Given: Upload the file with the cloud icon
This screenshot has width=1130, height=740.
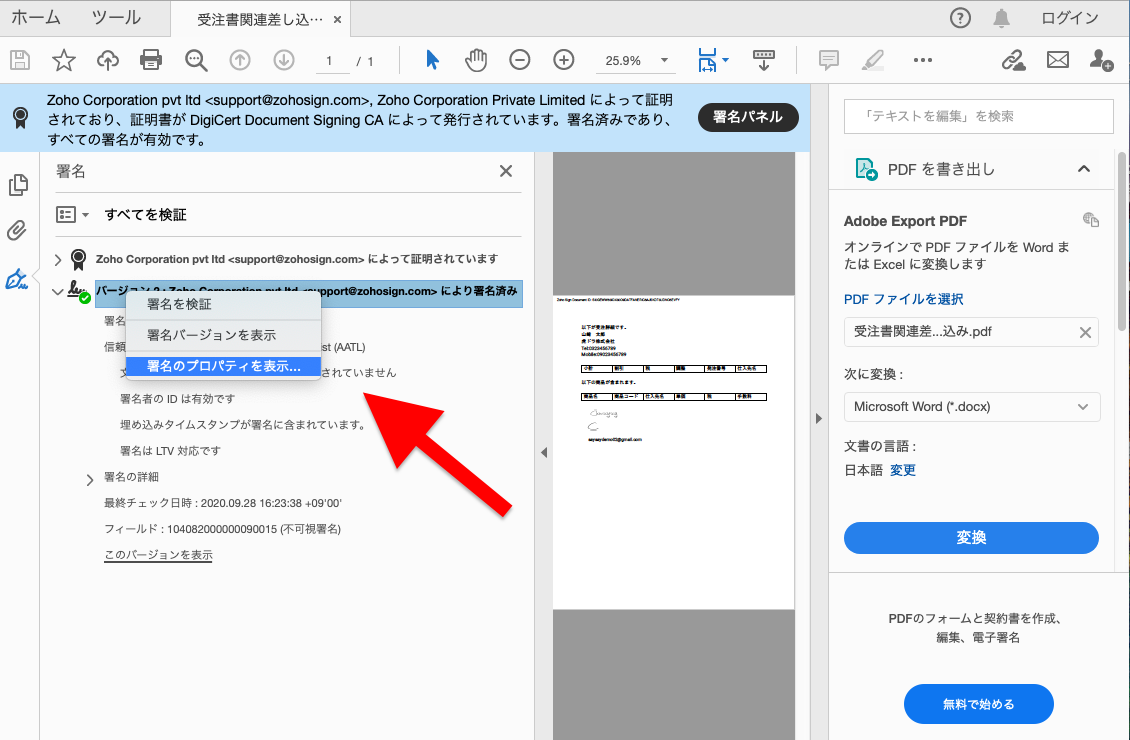Looking at the screenshot, I should pos(108,60).
